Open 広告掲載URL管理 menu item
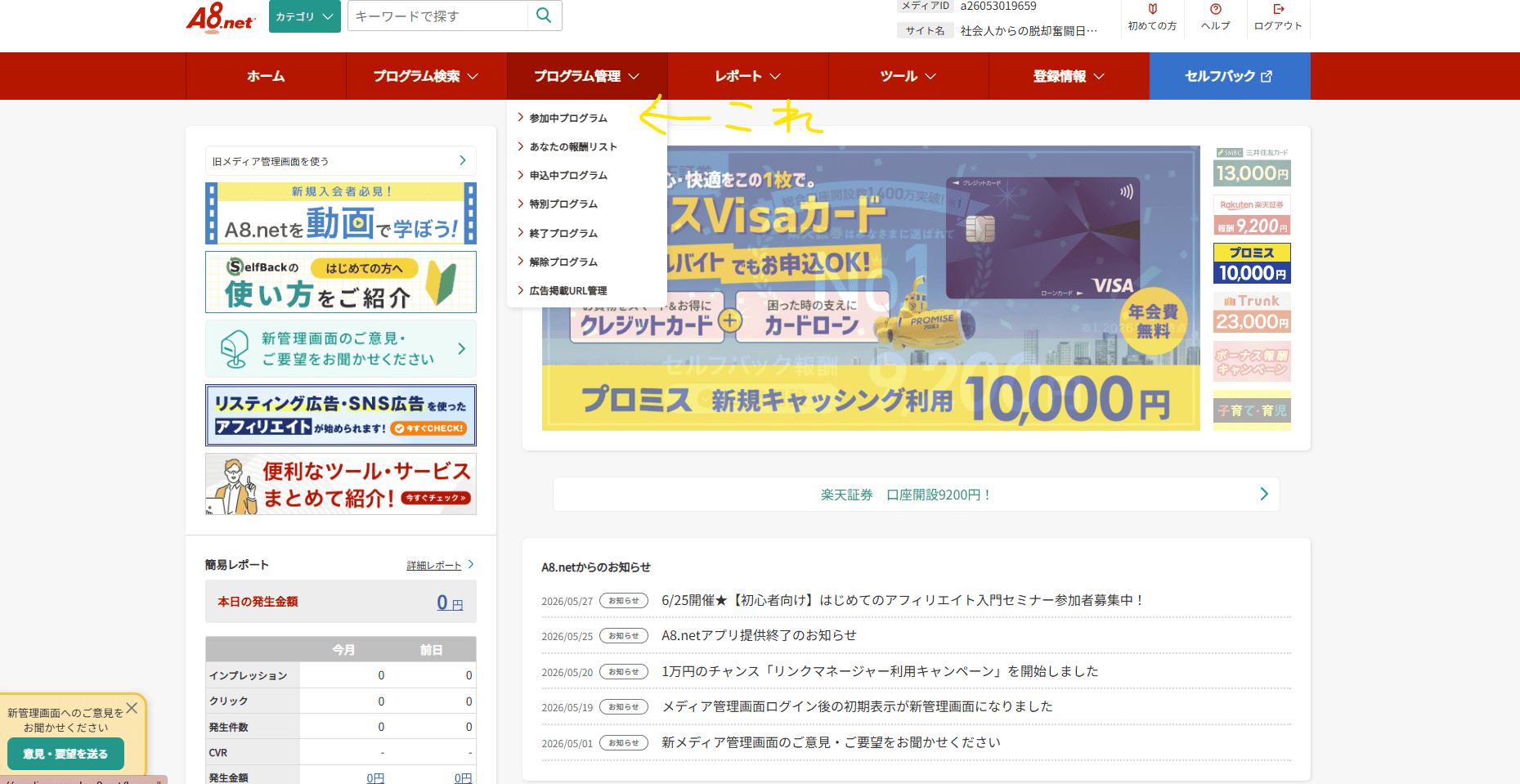 click(568, 291)
